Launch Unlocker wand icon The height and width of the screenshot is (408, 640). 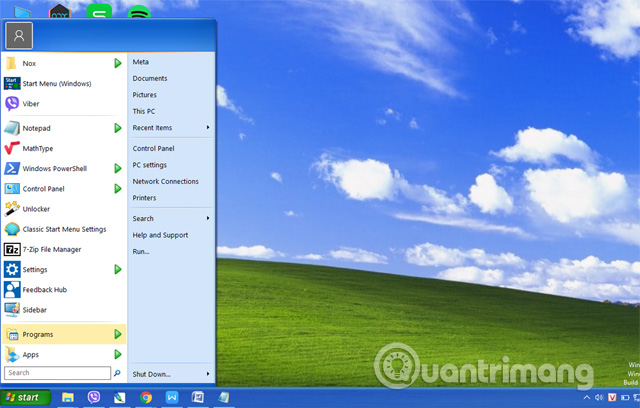(12, 209)
